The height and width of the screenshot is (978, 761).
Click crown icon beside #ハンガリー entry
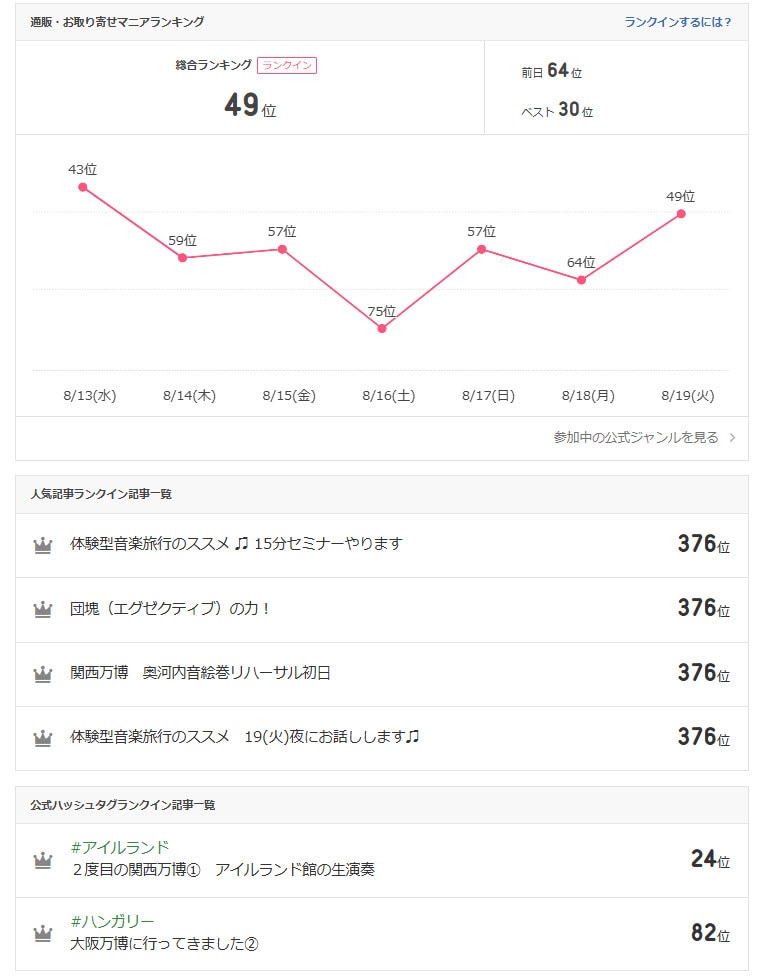pos(42,933)
